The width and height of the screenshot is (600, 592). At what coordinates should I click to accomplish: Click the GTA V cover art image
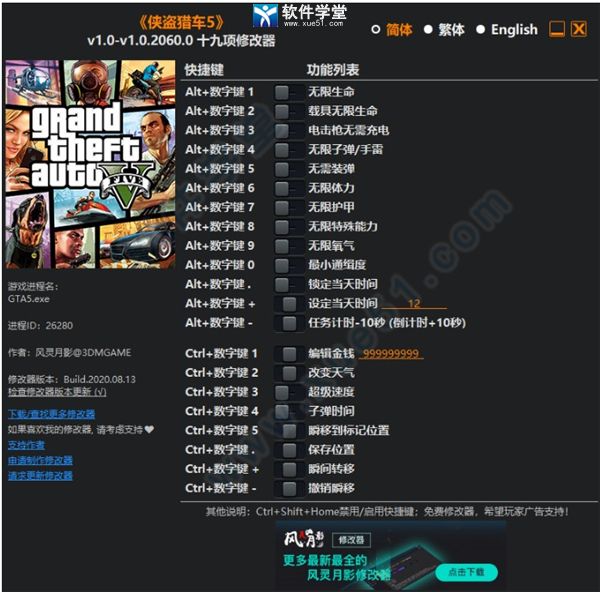[90, 165]
